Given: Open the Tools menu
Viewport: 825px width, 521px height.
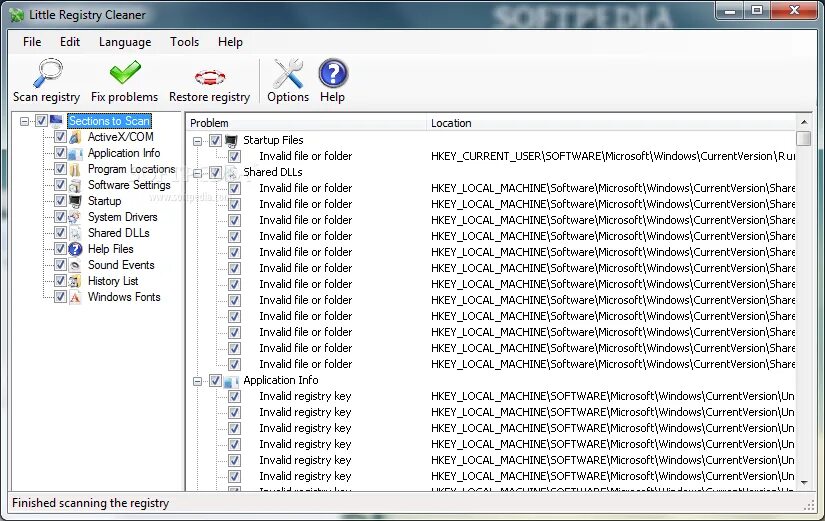Looking at the screenshot, I should [x=185, y=42].
